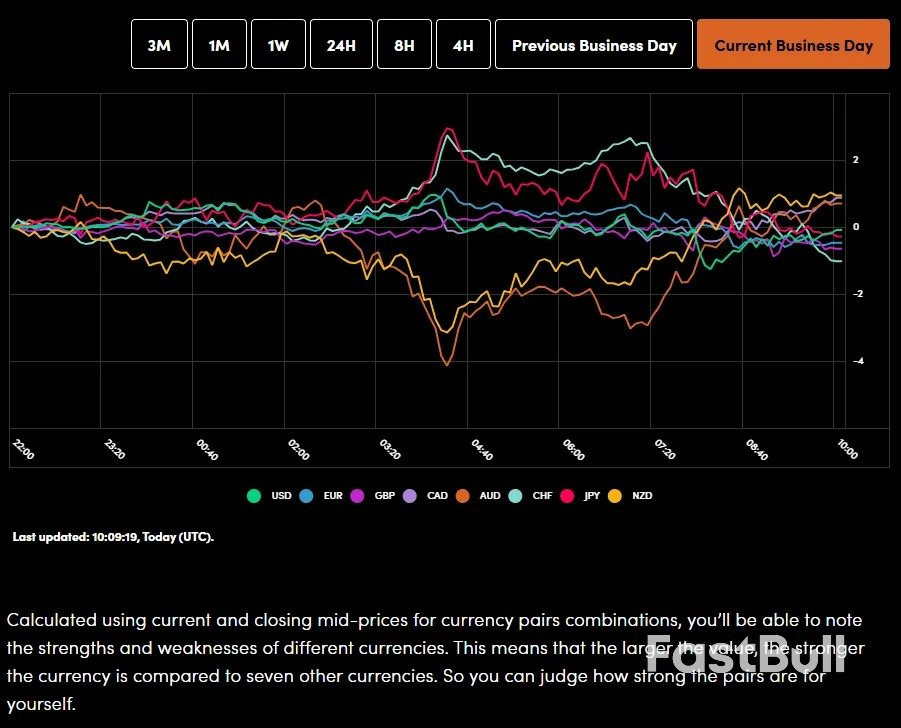Click the 04:40 x-axis time label

pos(481,450)
